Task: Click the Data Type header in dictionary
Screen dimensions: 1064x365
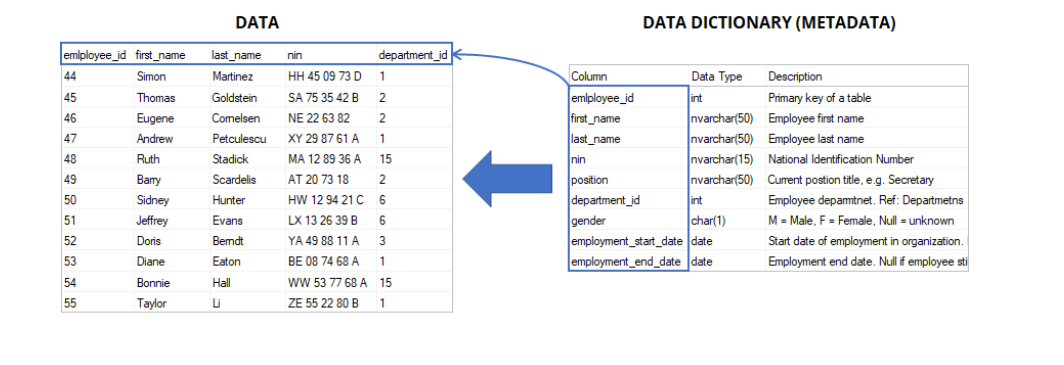Action: pos(717,77)
